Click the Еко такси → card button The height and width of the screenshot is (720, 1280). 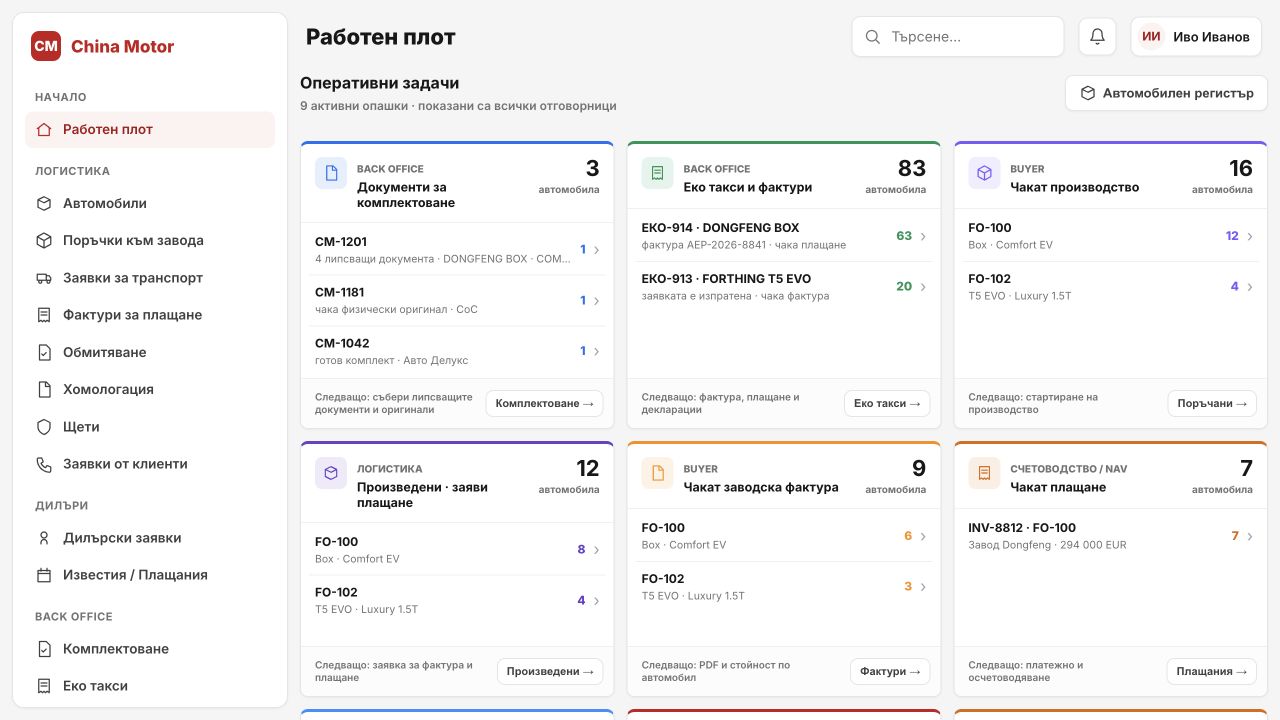887,403
